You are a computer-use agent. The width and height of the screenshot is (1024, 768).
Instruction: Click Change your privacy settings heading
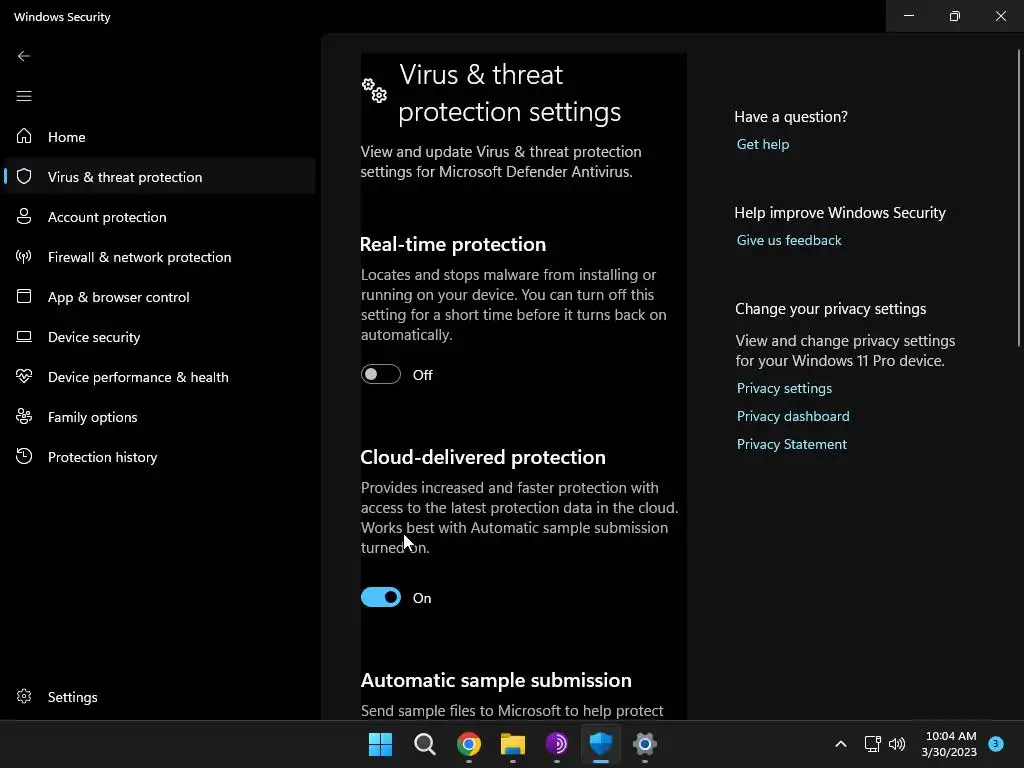[x=830, y=309]
